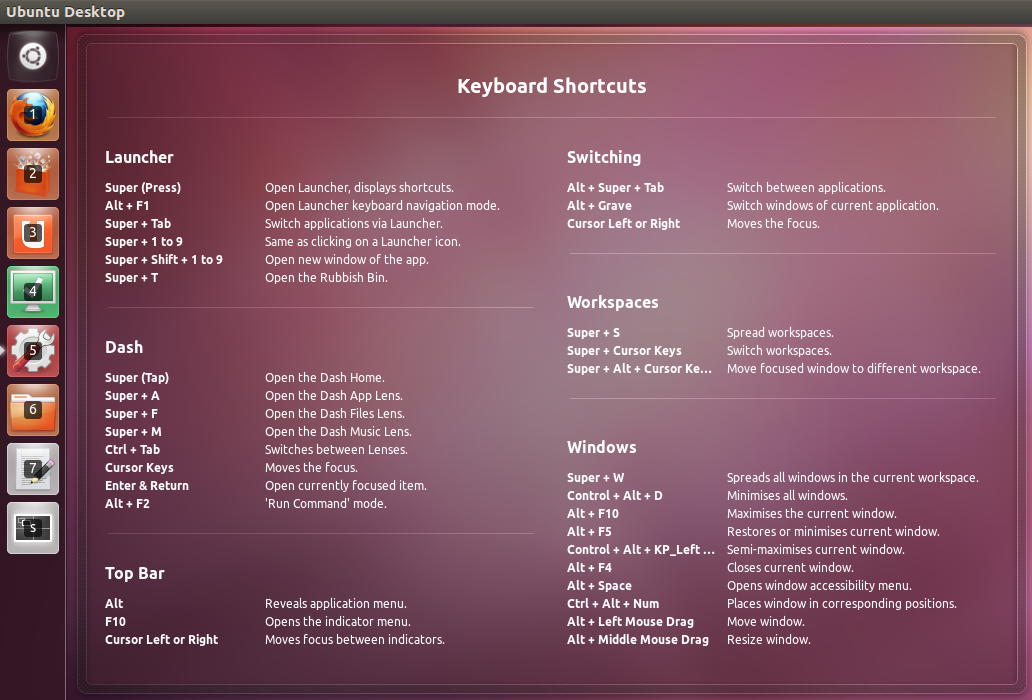Launch Firefox from the launcher

click(x=33, y=115)
